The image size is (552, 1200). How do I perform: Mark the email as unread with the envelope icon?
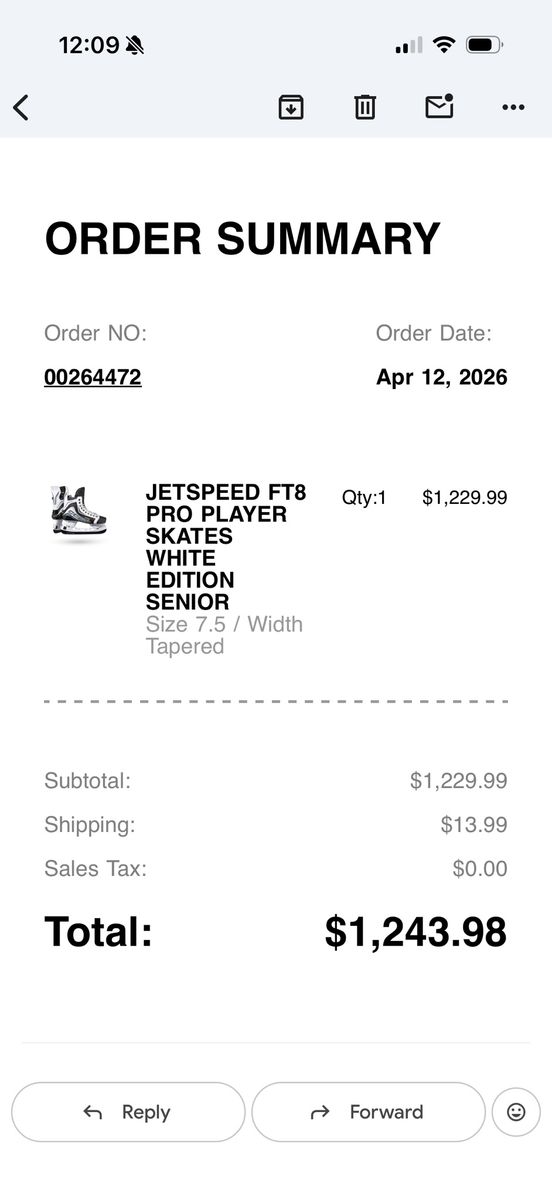[x=440, y=106]
